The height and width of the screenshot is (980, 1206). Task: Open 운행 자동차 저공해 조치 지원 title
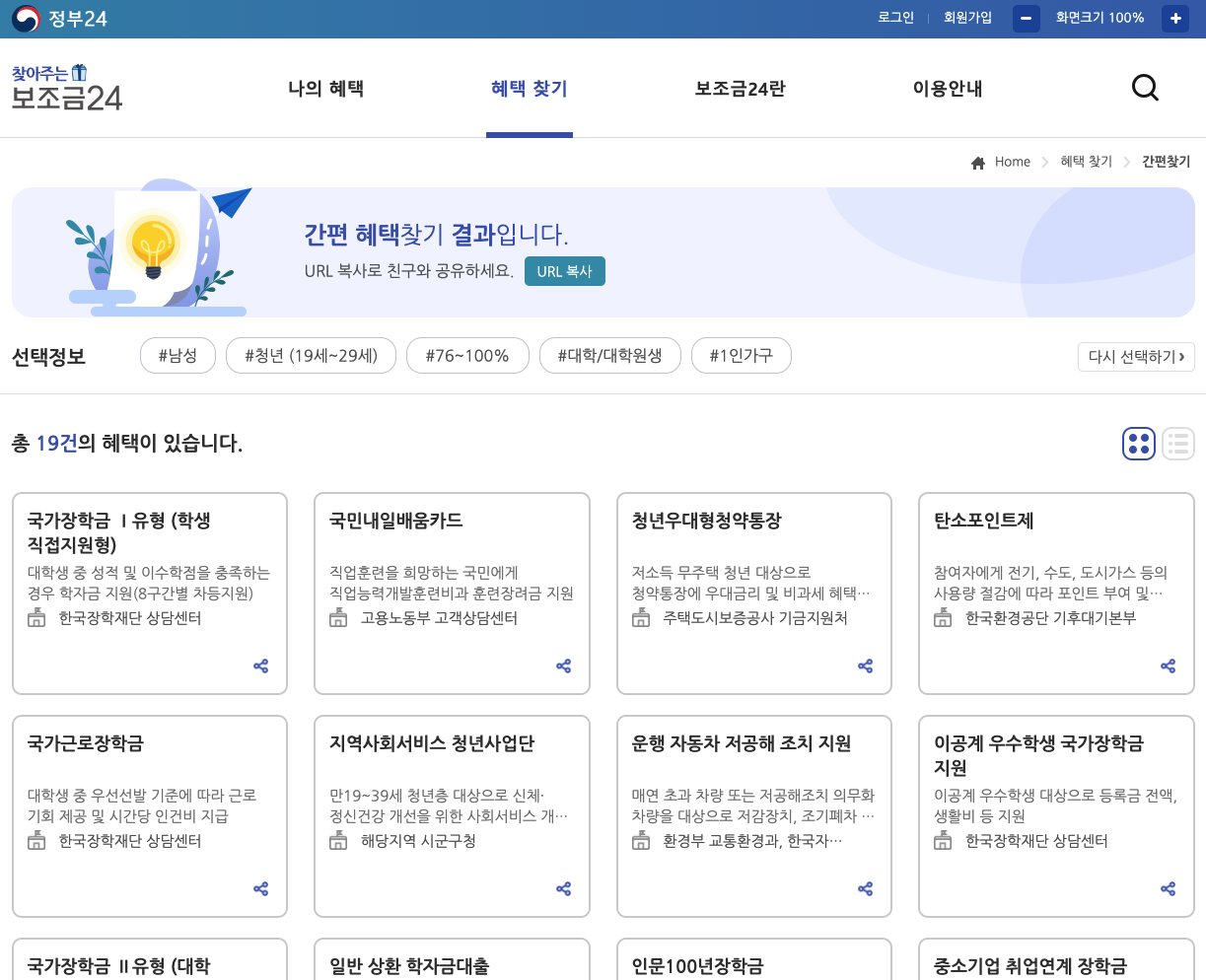[742, 743]
